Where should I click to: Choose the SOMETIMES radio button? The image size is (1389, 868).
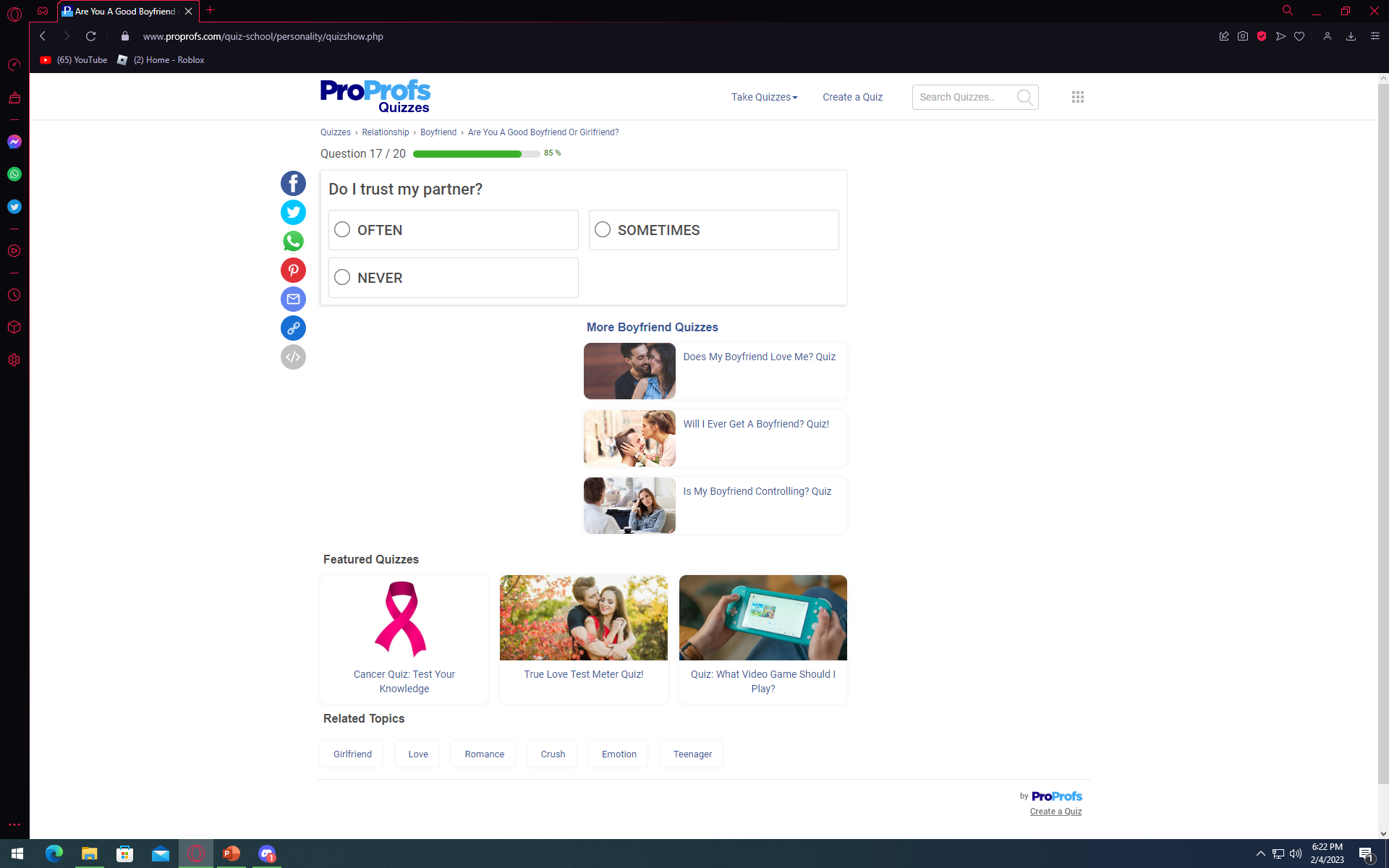tap(603, 230)
